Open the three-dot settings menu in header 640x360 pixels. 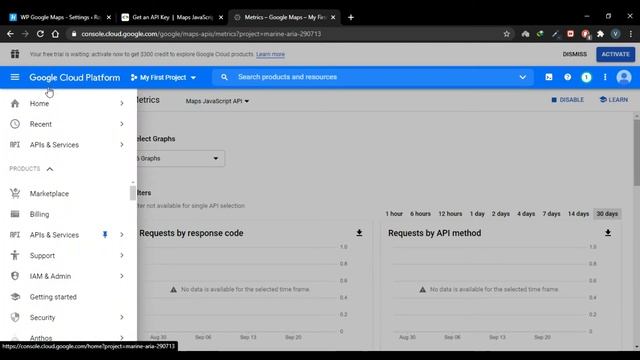coord(605,77)
